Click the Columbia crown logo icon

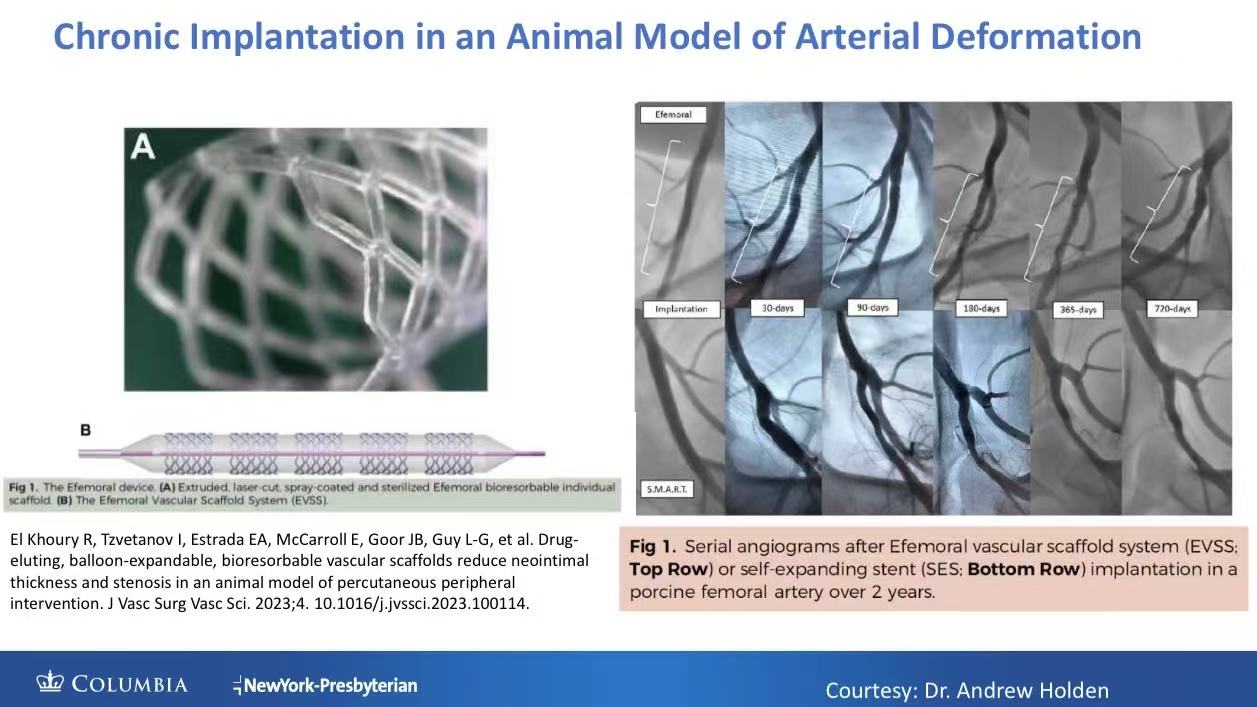point(50,684)
